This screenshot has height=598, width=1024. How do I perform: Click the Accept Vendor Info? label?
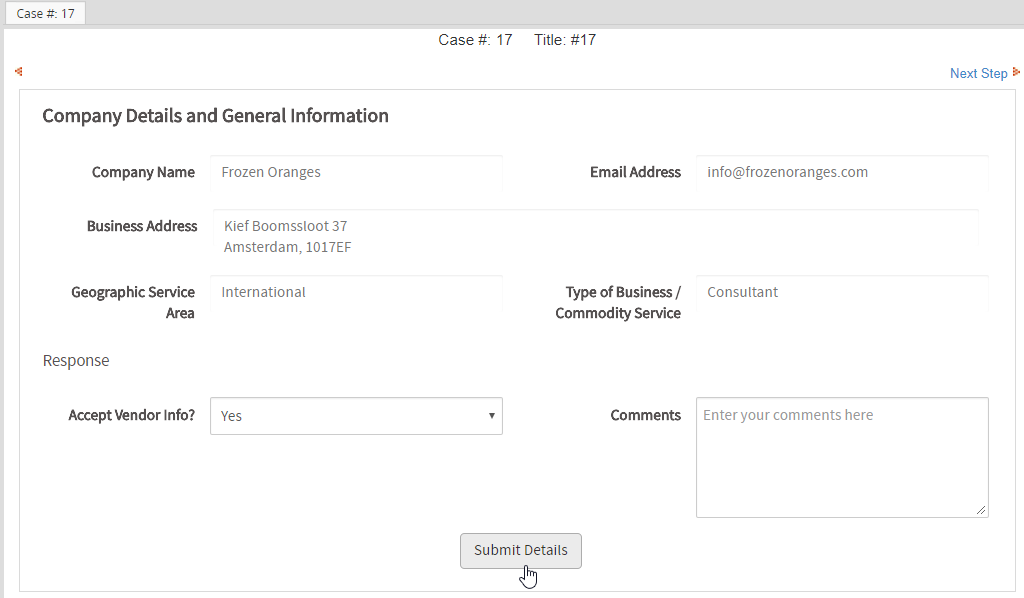pyautogui.click(x=132, y=415)
